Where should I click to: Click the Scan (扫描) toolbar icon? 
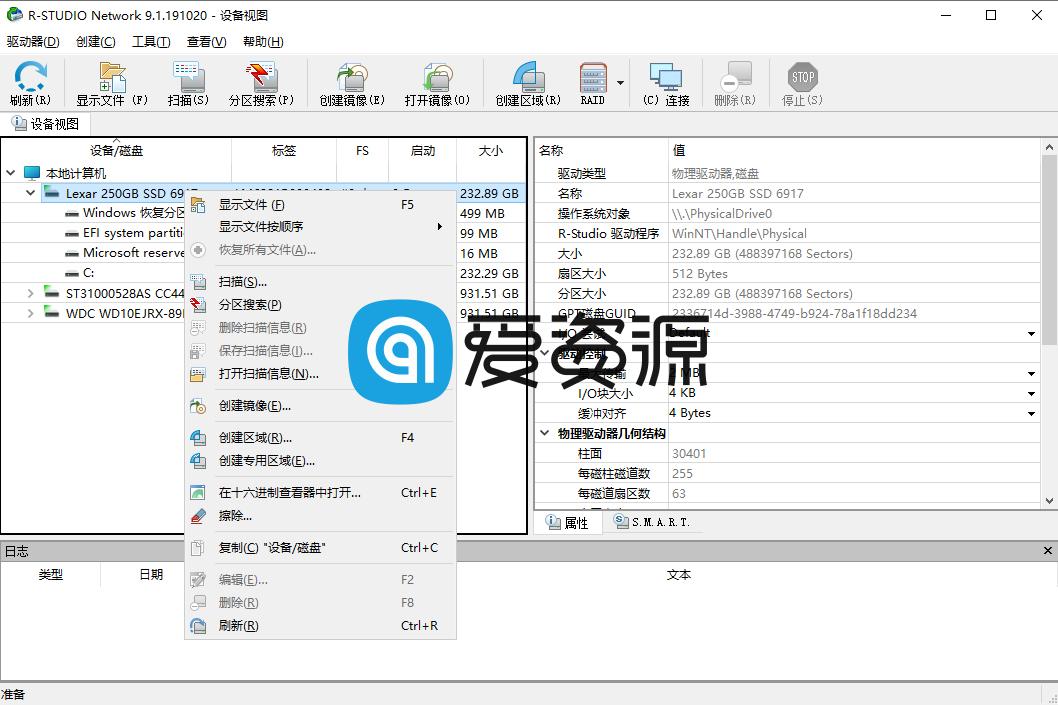(x=188, y=84)
